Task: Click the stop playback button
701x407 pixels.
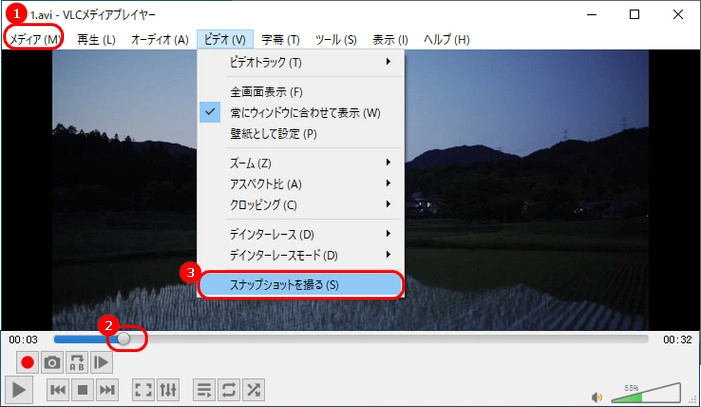Action: click(x=83, y=389)
